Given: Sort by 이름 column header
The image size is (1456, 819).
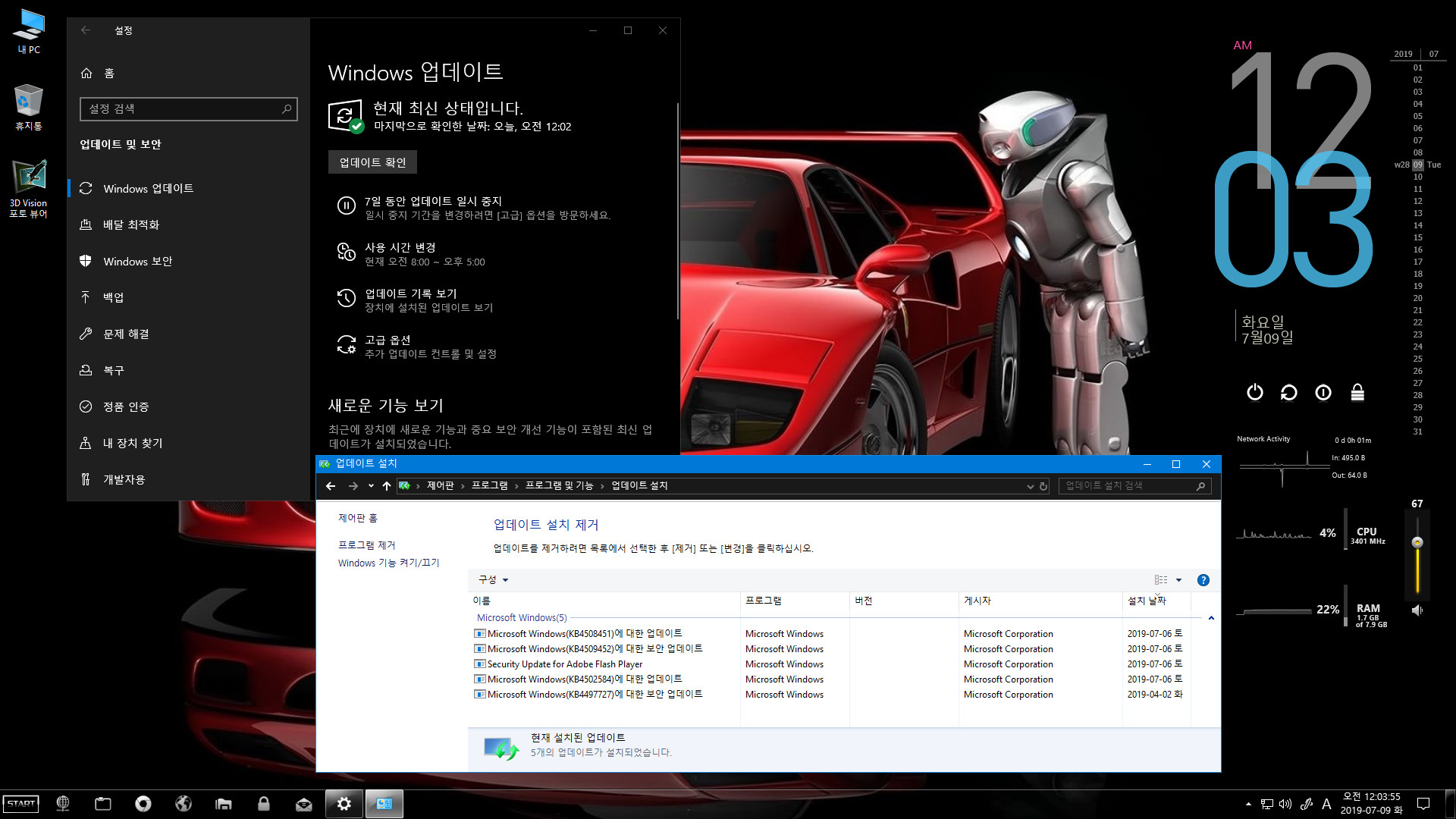Looking at the screenshot, I should point(604,601).
